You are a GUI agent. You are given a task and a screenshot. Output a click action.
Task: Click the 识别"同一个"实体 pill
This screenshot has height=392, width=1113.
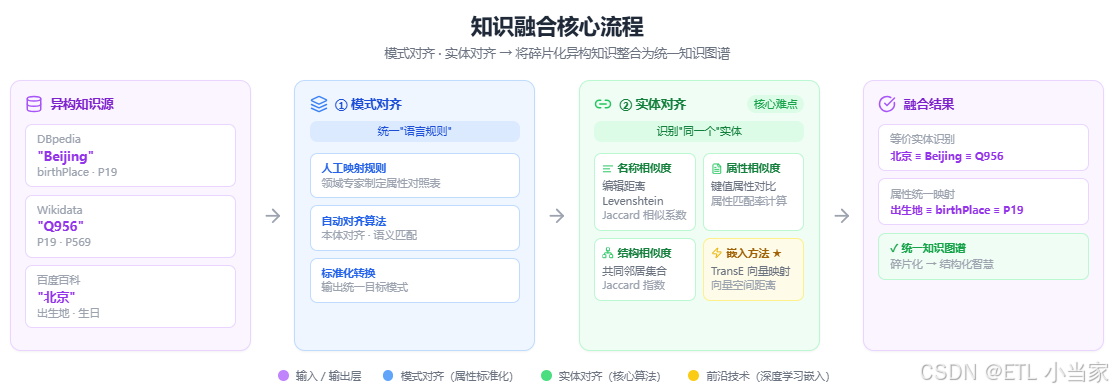pyautogui.click(x=698, y=131)
